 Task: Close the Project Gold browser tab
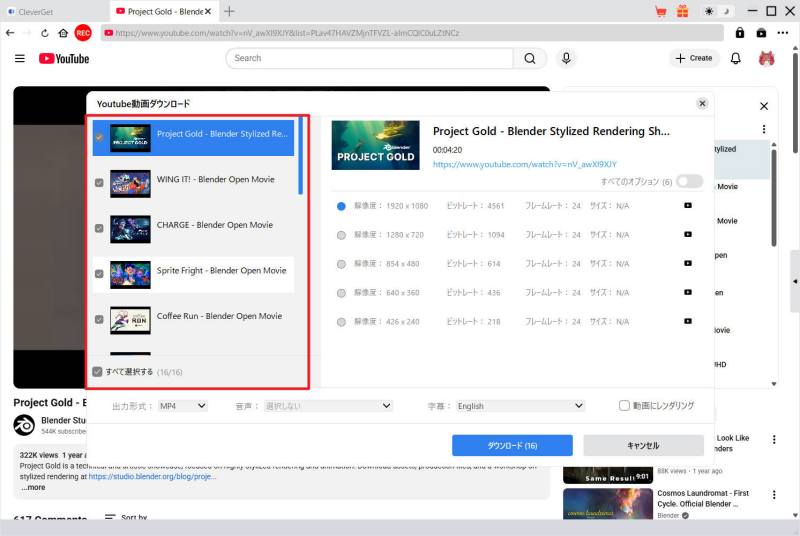tap(208, 11)
